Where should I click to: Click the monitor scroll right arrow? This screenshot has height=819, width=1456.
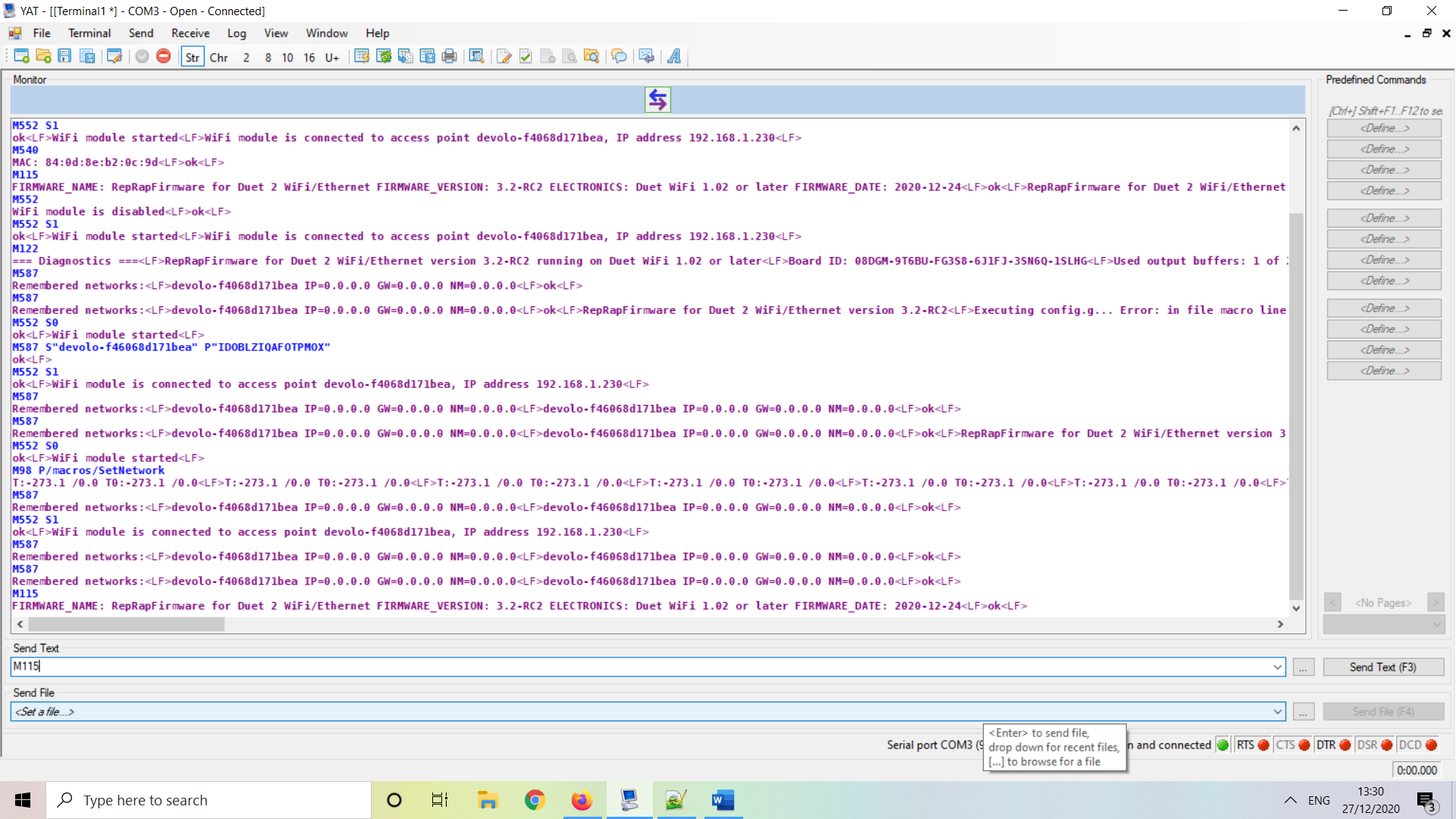pyautogui.click(x=1280, y=624)
